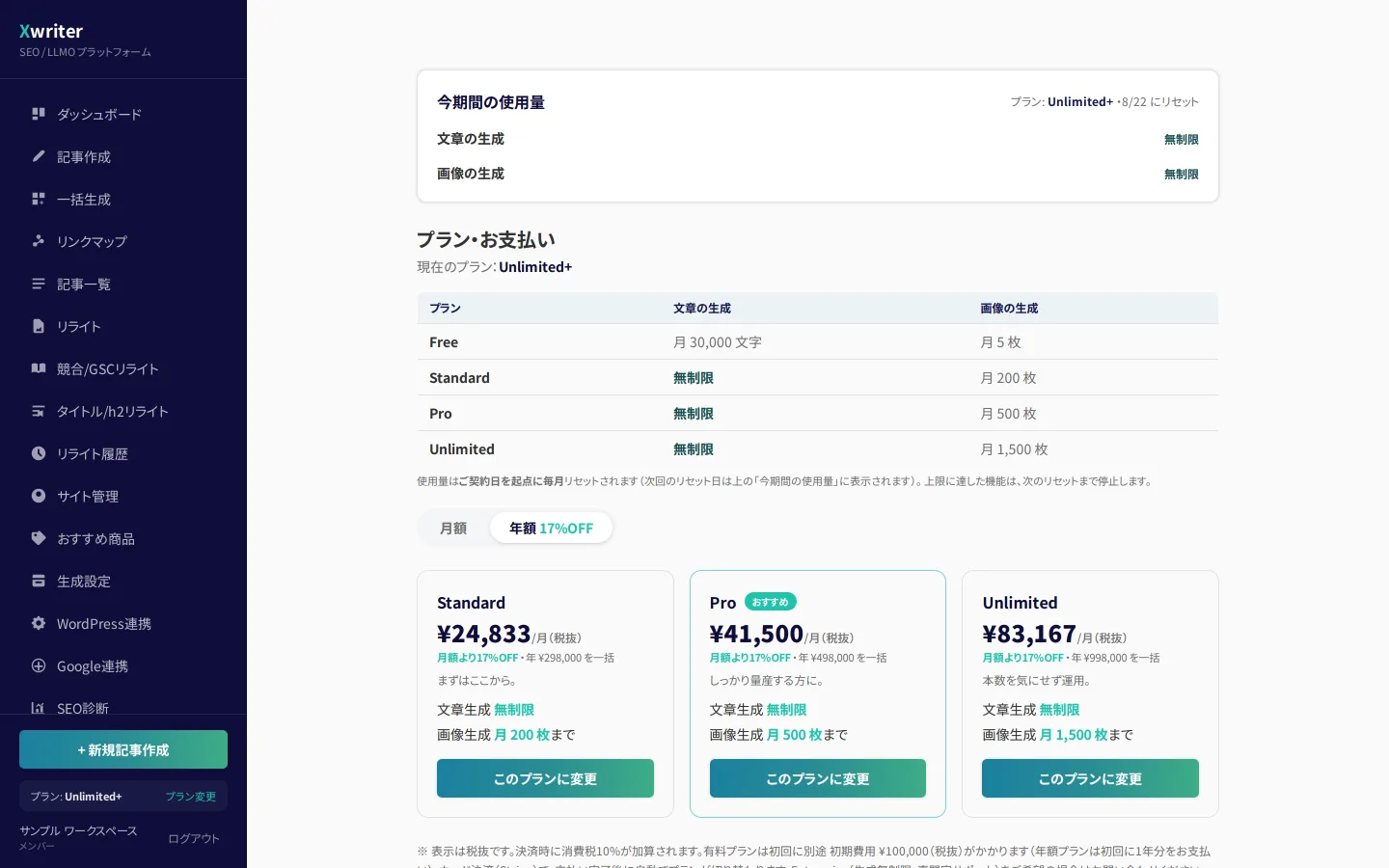Click the 今期間の使用量 heading

491,102
